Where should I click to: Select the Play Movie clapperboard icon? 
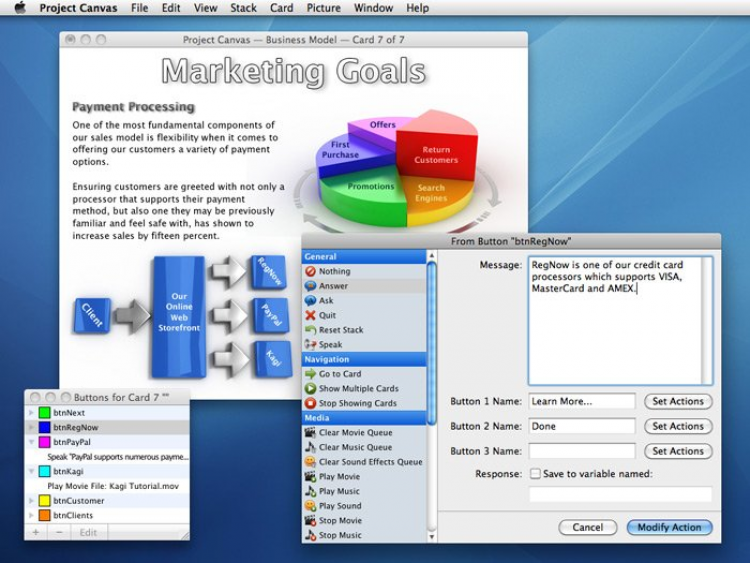coord(310,476)
